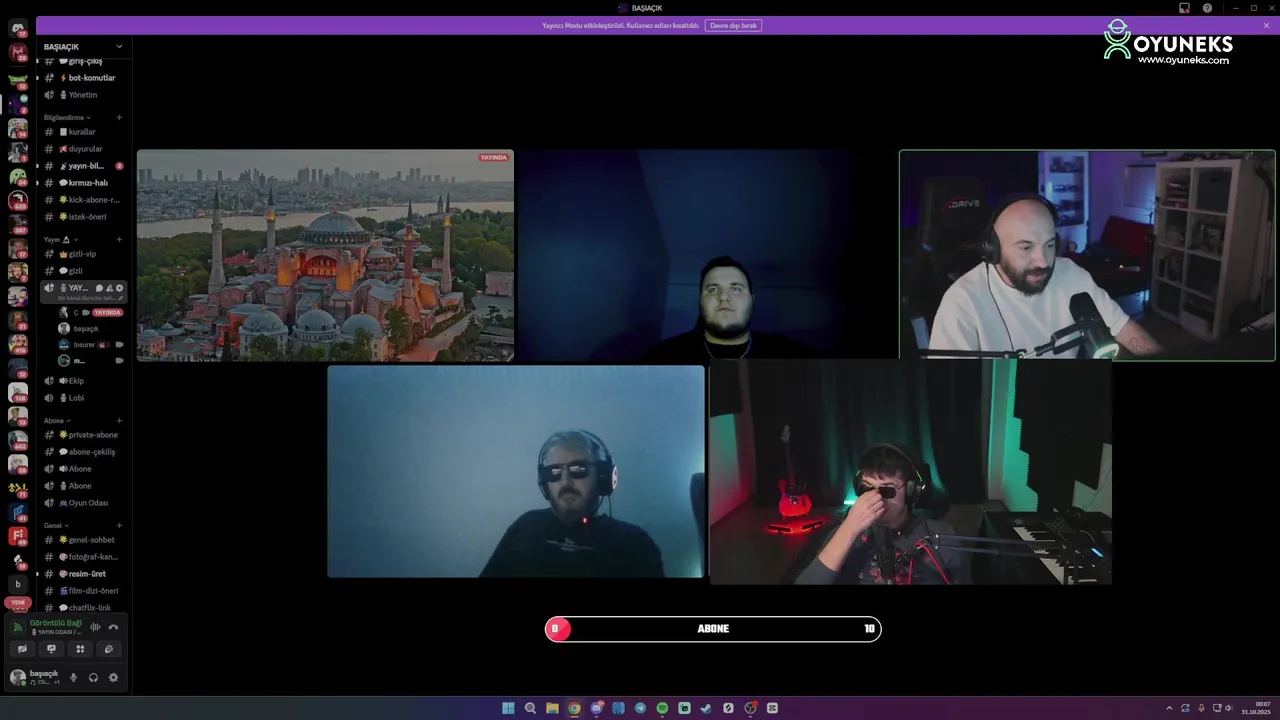Open the Spotify taskbar icon
The image size is (1280, 720).
pyautogui.click(x=662, y=708)
